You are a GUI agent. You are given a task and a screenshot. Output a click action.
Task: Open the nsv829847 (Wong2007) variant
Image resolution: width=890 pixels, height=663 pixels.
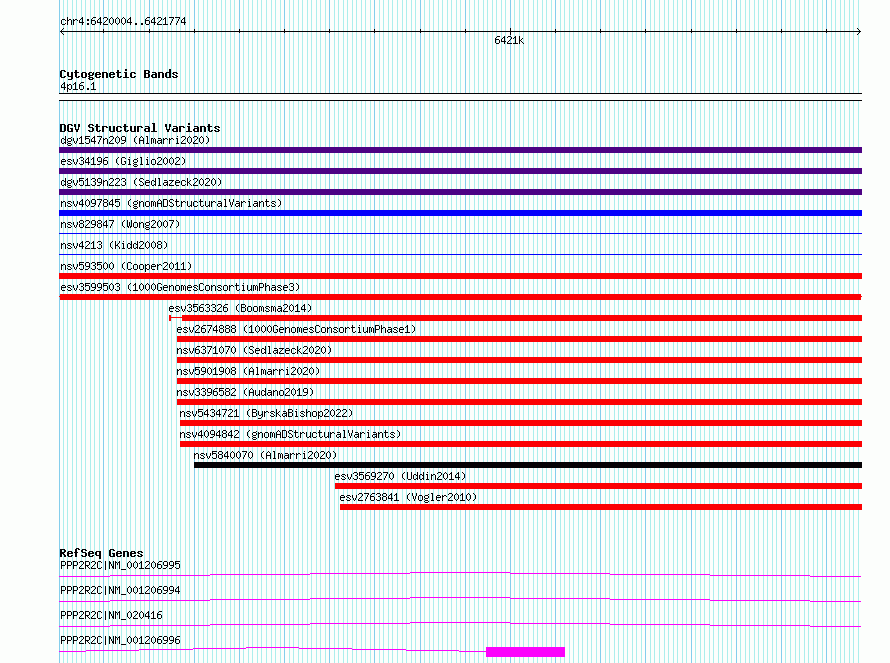(120, 224)
